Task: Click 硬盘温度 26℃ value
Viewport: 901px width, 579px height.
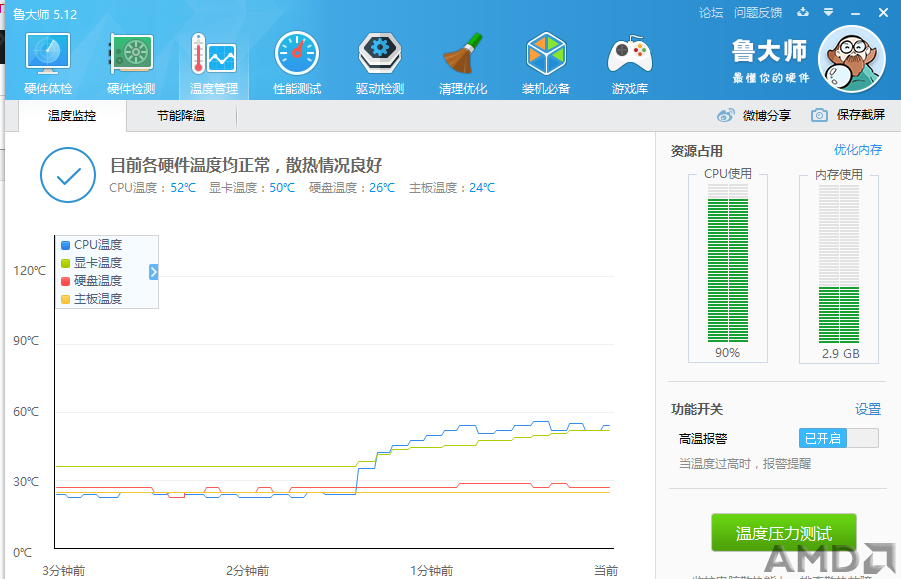Action: point(382,188)
